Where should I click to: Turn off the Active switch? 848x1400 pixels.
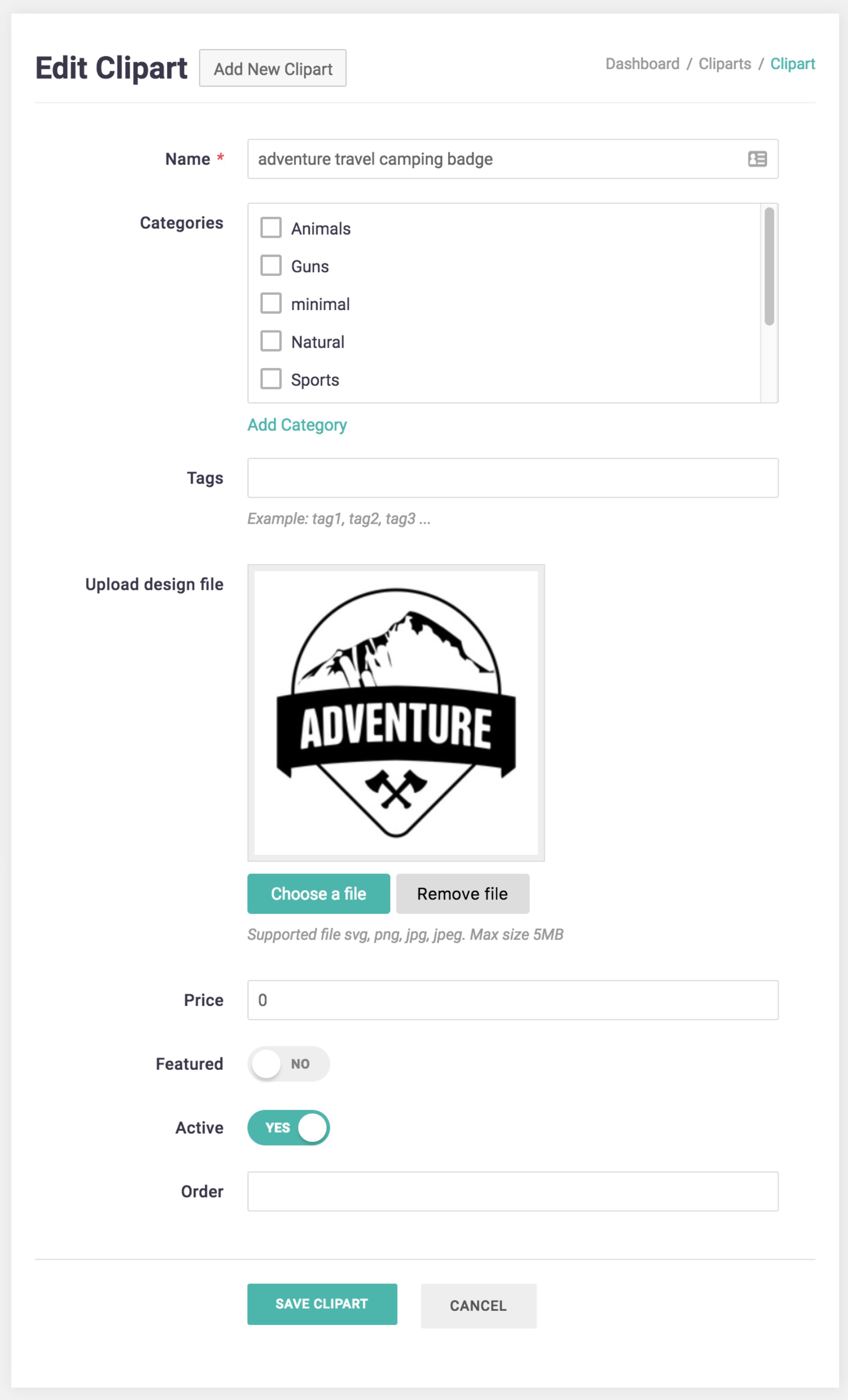[289, 1128]
